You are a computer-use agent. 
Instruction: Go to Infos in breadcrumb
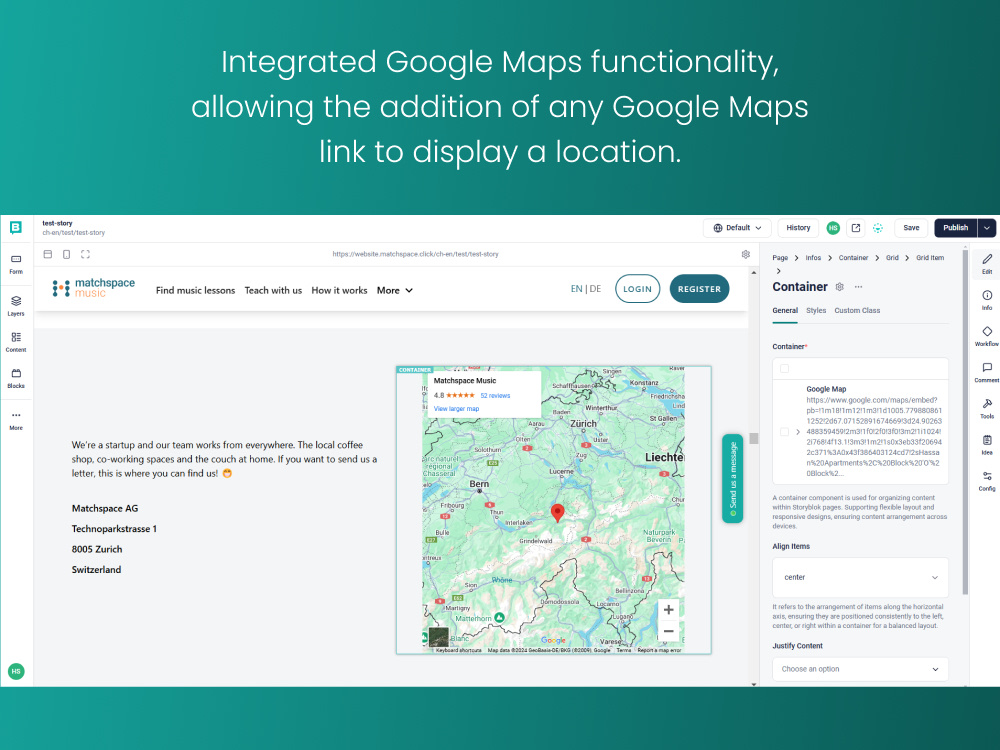813,258
